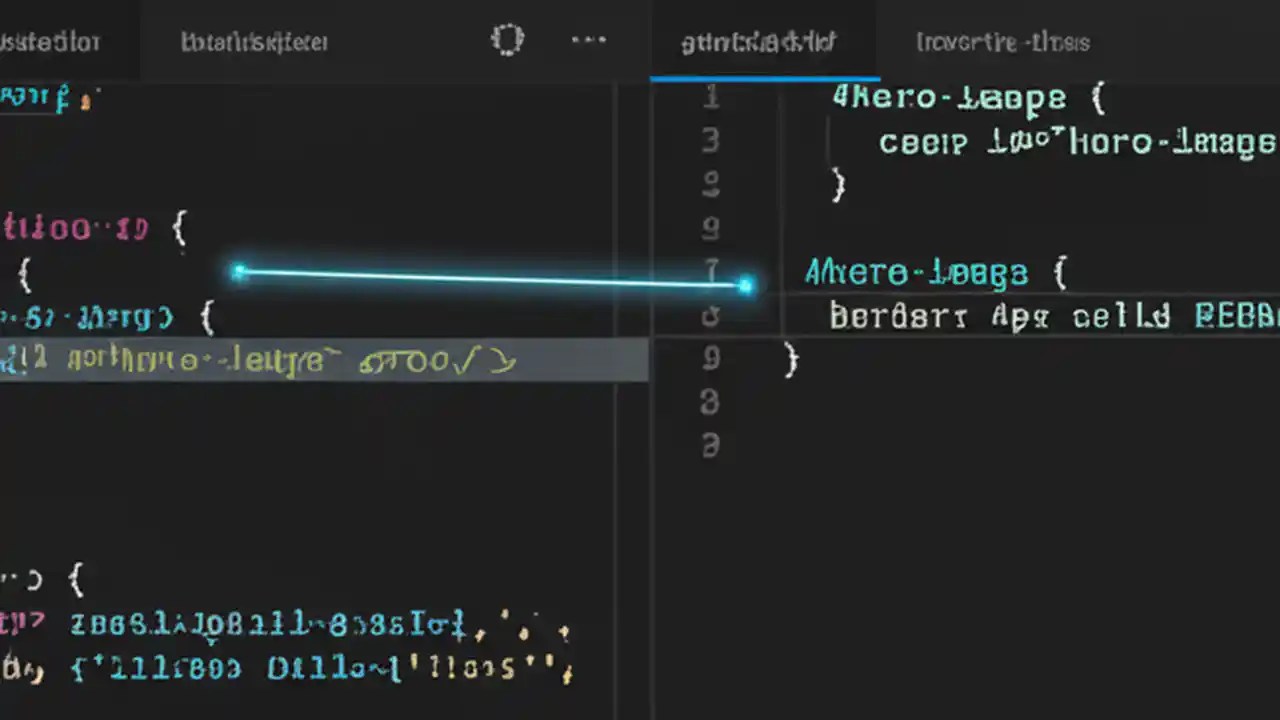Collapse the code block ending at line 4
Image resolution: width=1280 pixels, height=720 pixels.
tap(838, 185)
